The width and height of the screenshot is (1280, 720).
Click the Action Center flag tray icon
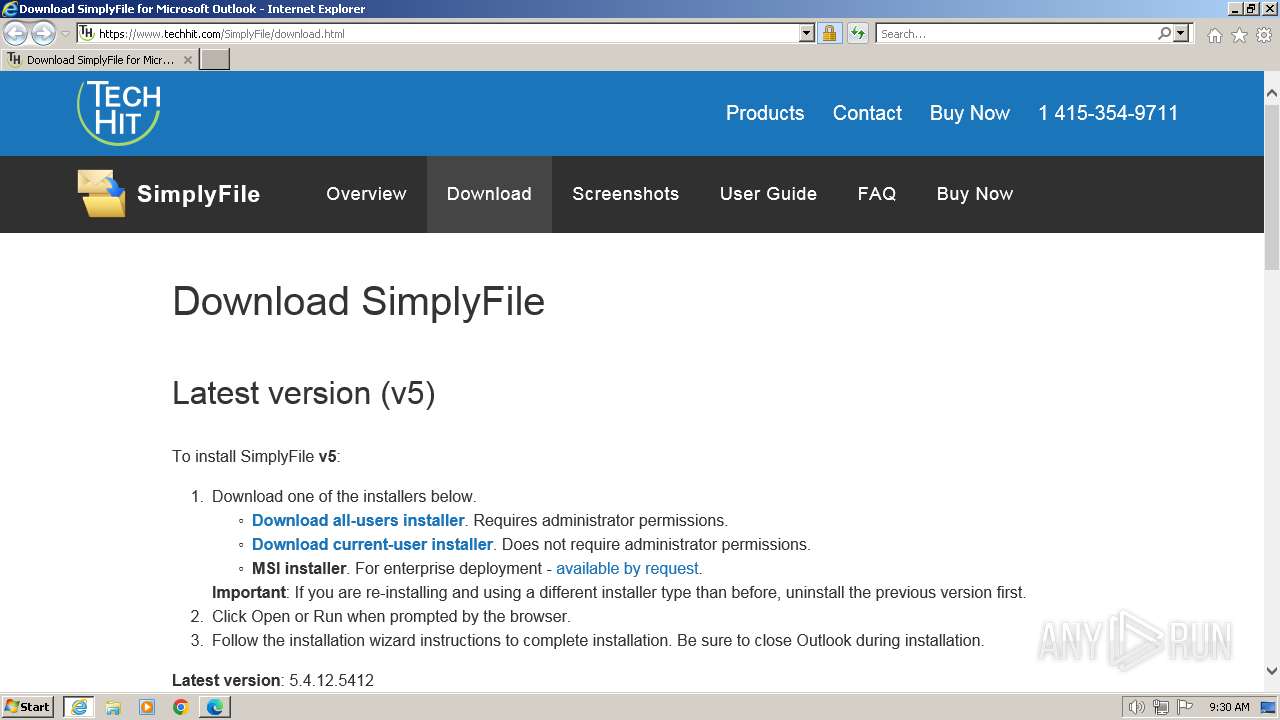[x=1185, y=707]
